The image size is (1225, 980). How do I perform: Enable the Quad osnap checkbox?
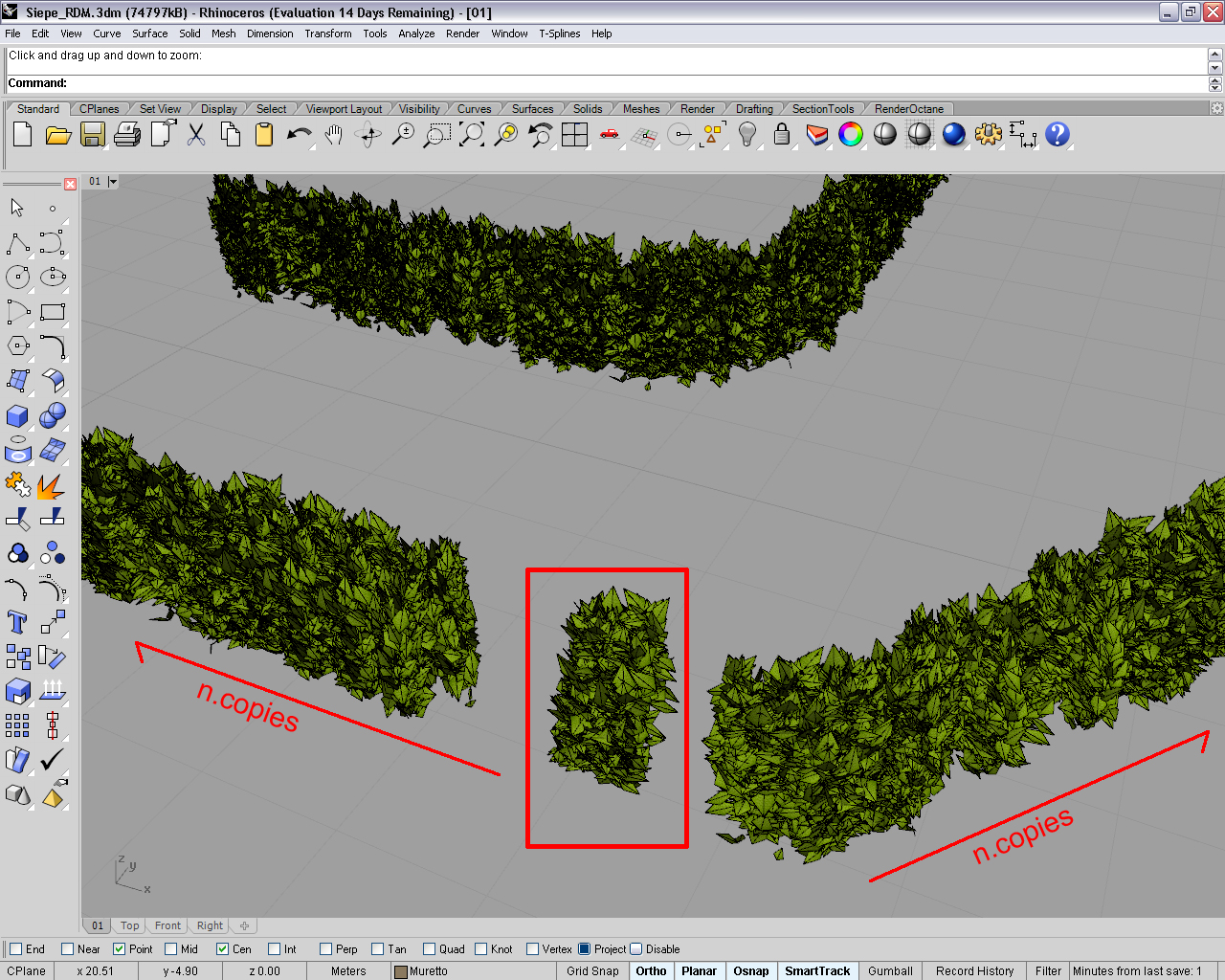click(430, 949)
